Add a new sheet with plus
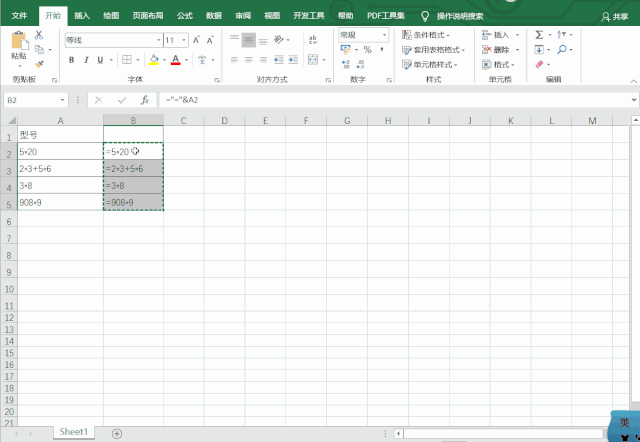The height and width of the screenshot is (442, 640). point(117,433)
